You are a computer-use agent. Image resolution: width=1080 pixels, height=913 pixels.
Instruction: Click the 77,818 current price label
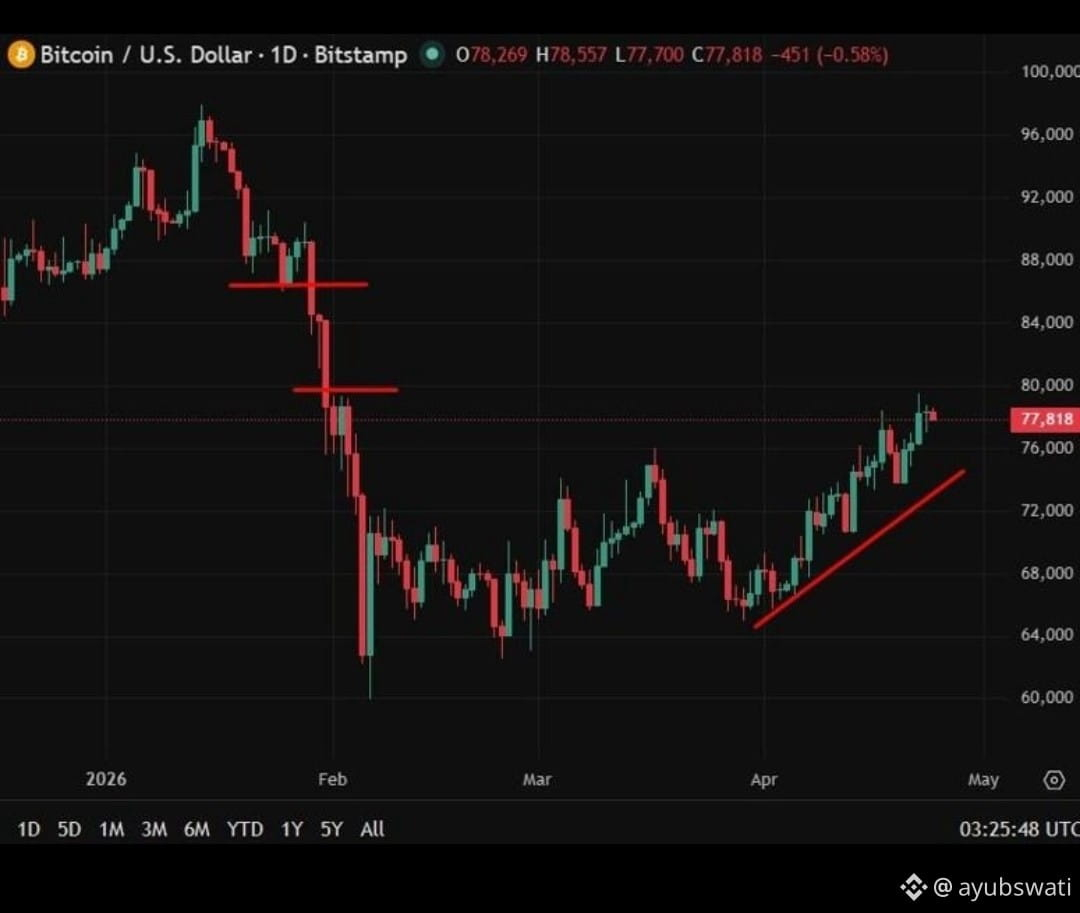point(1046,419)
